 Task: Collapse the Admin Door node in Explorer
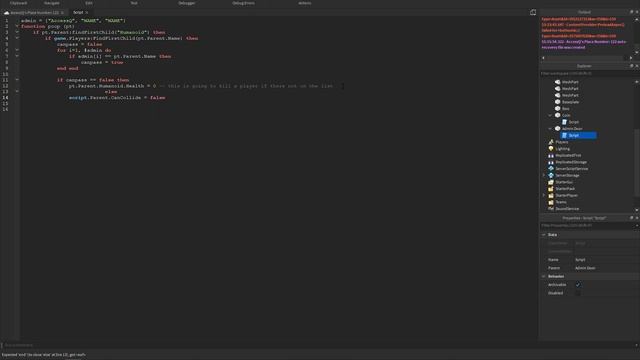point(550,129)
